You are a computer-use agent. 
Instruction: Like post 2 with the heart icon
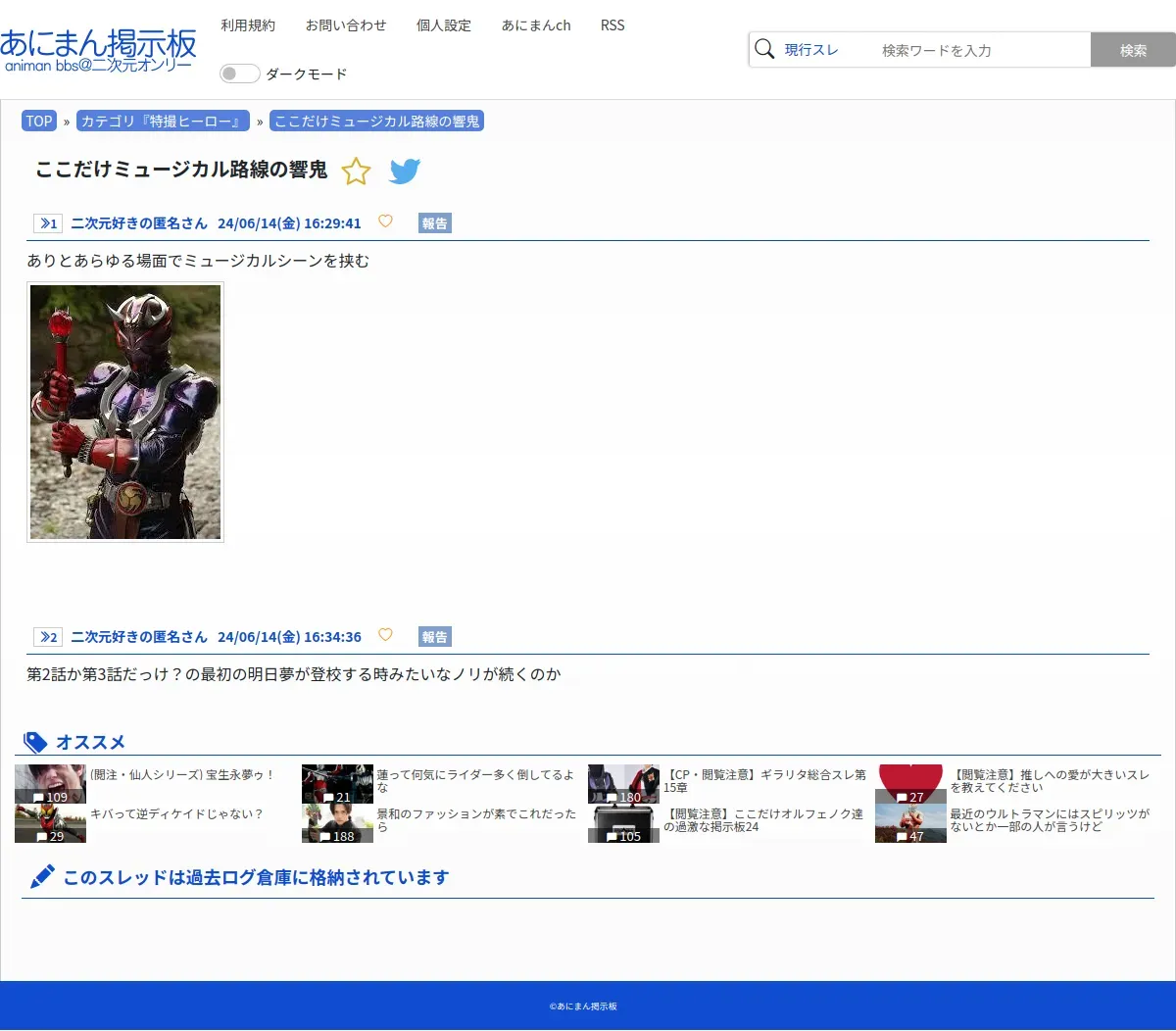click(385, 635)
